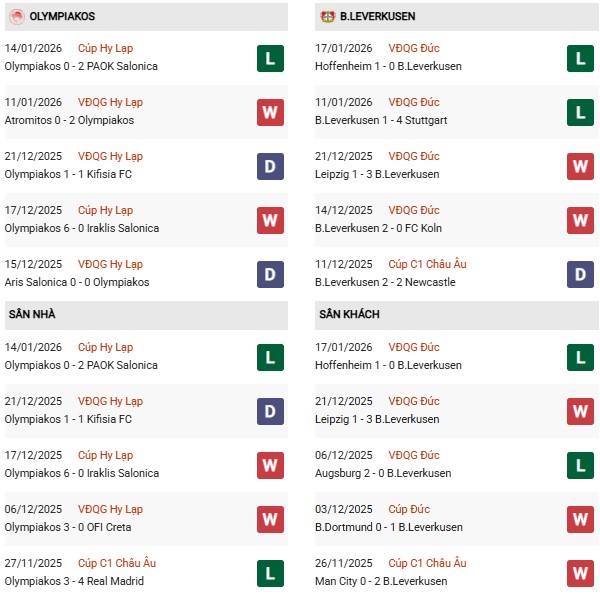600x595 pixels.
Task: Select the SÂN NHÀ section header
Action: (x=36, y=315)
